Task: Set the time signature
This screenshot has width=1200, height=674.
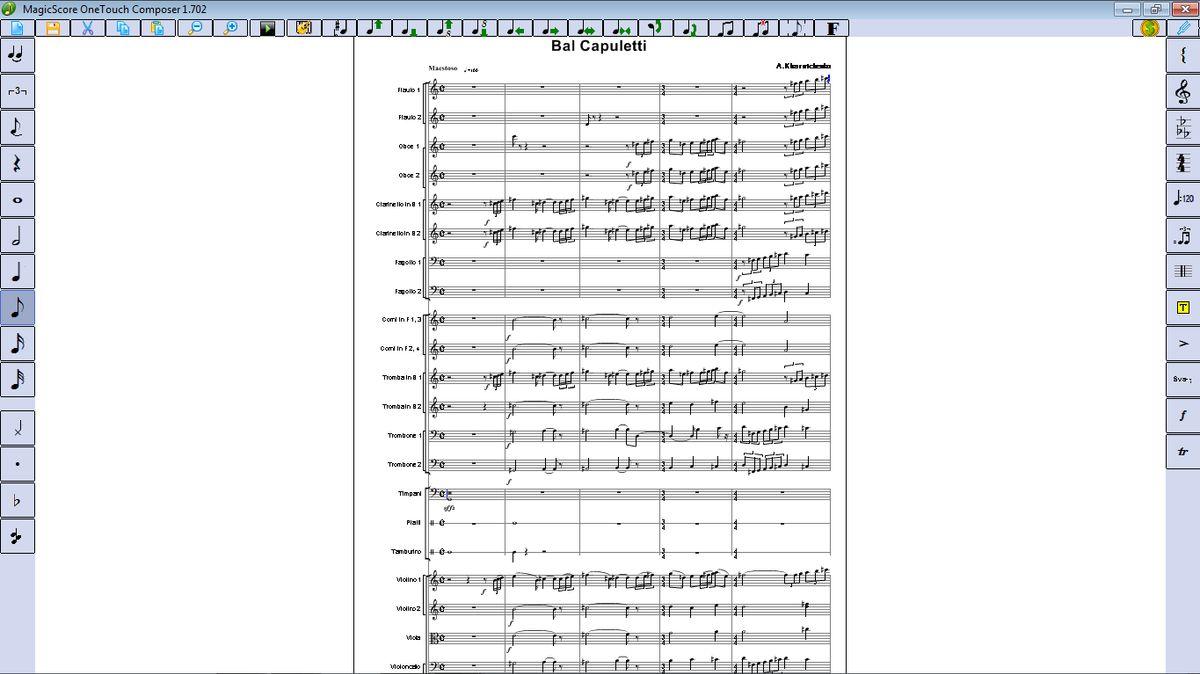Action: point(1183,163)
